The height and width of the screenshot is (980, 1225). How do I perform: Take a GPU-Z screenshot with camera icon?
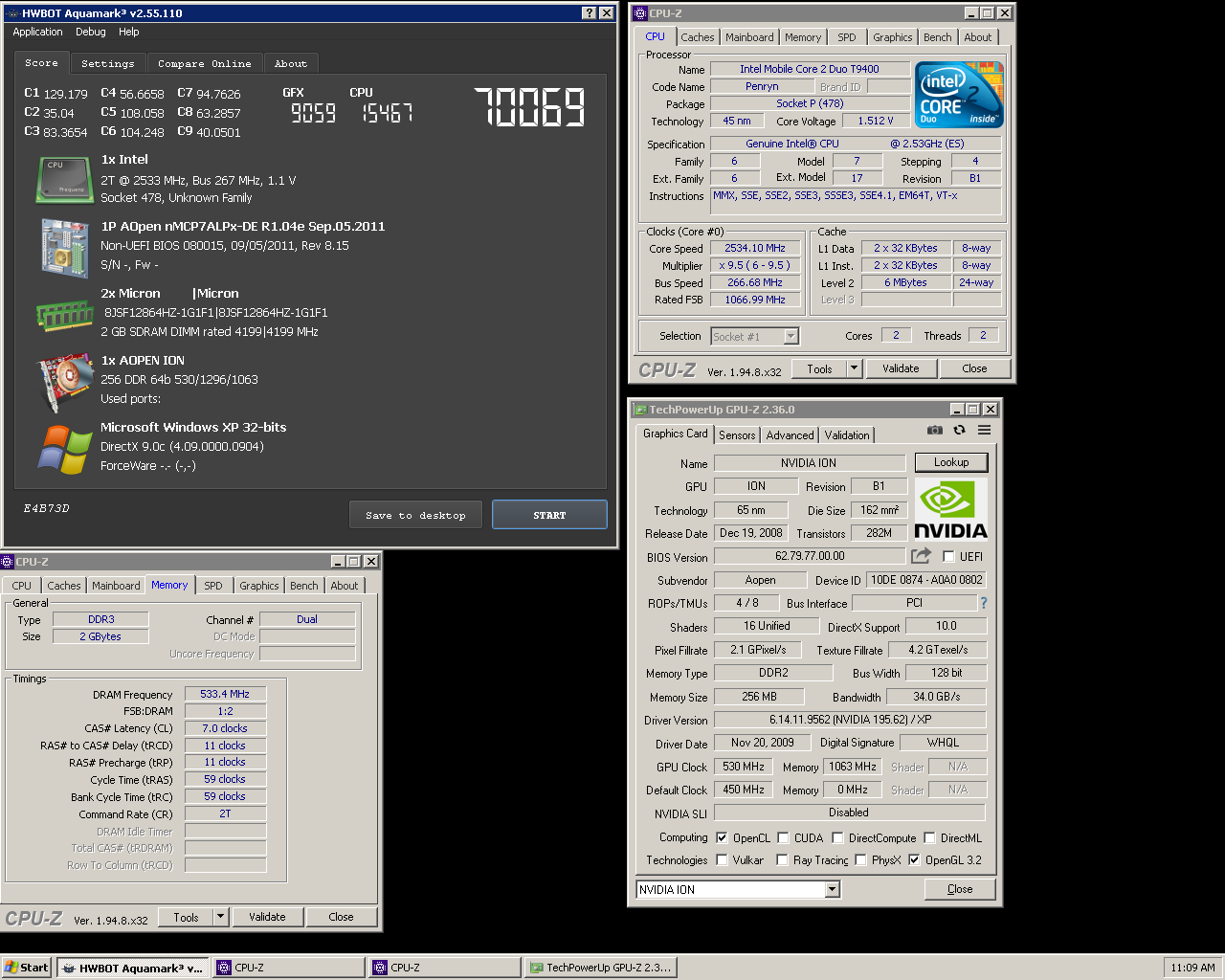click(x=935, y=431)
